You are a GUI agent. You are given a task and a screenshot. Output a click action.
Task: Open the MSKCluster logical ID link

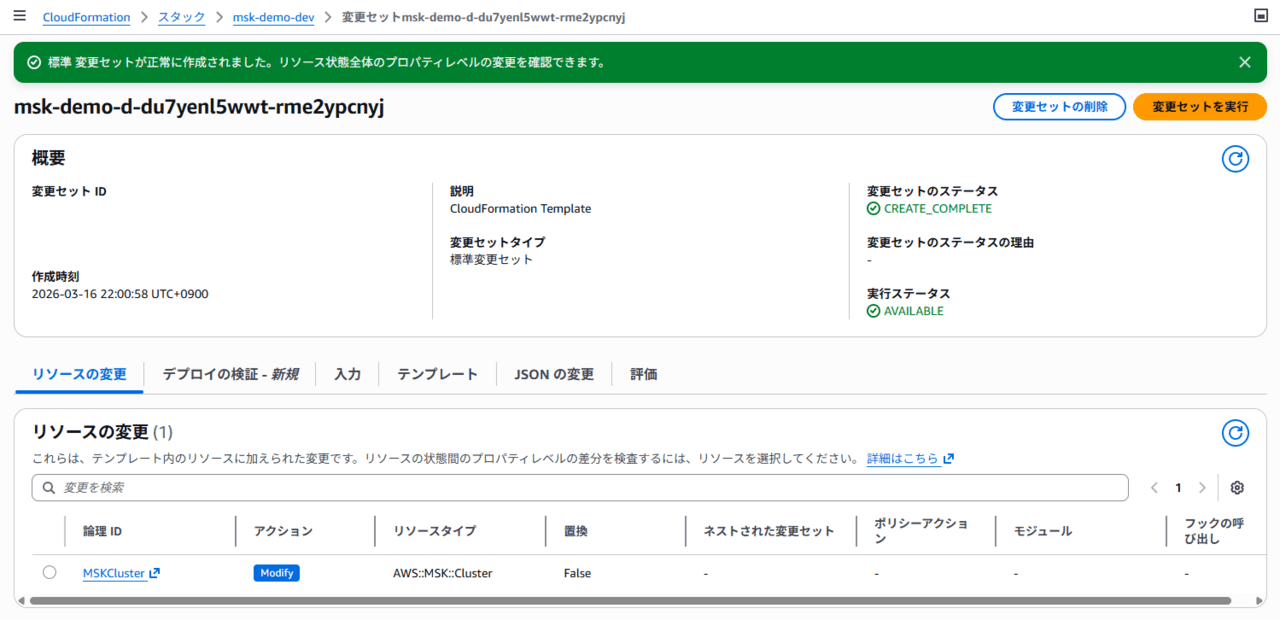pyautogui.click(x=114, y=574)
